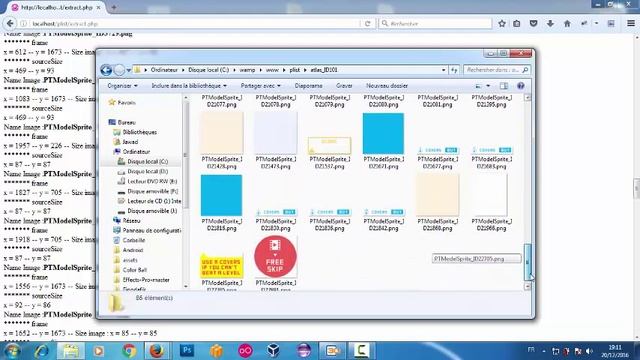Open address bar history dropdown
The image size is (640, 360).
point(443,70)
